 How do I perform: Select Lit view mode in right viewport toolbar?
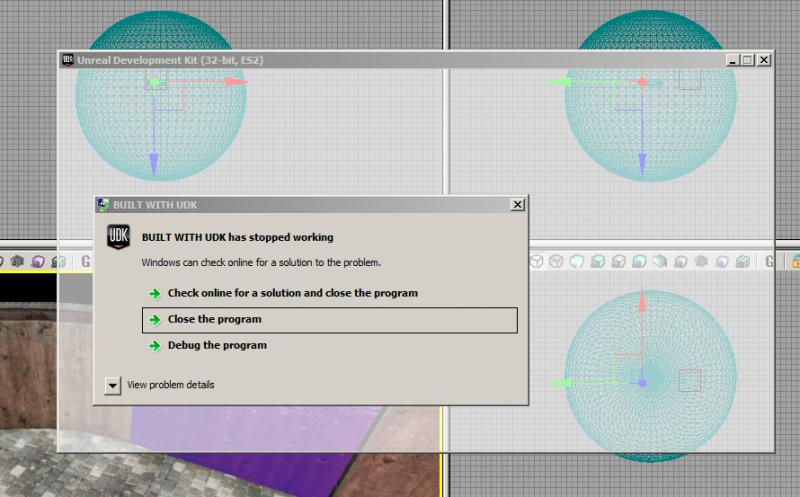(x=597, y=262)
